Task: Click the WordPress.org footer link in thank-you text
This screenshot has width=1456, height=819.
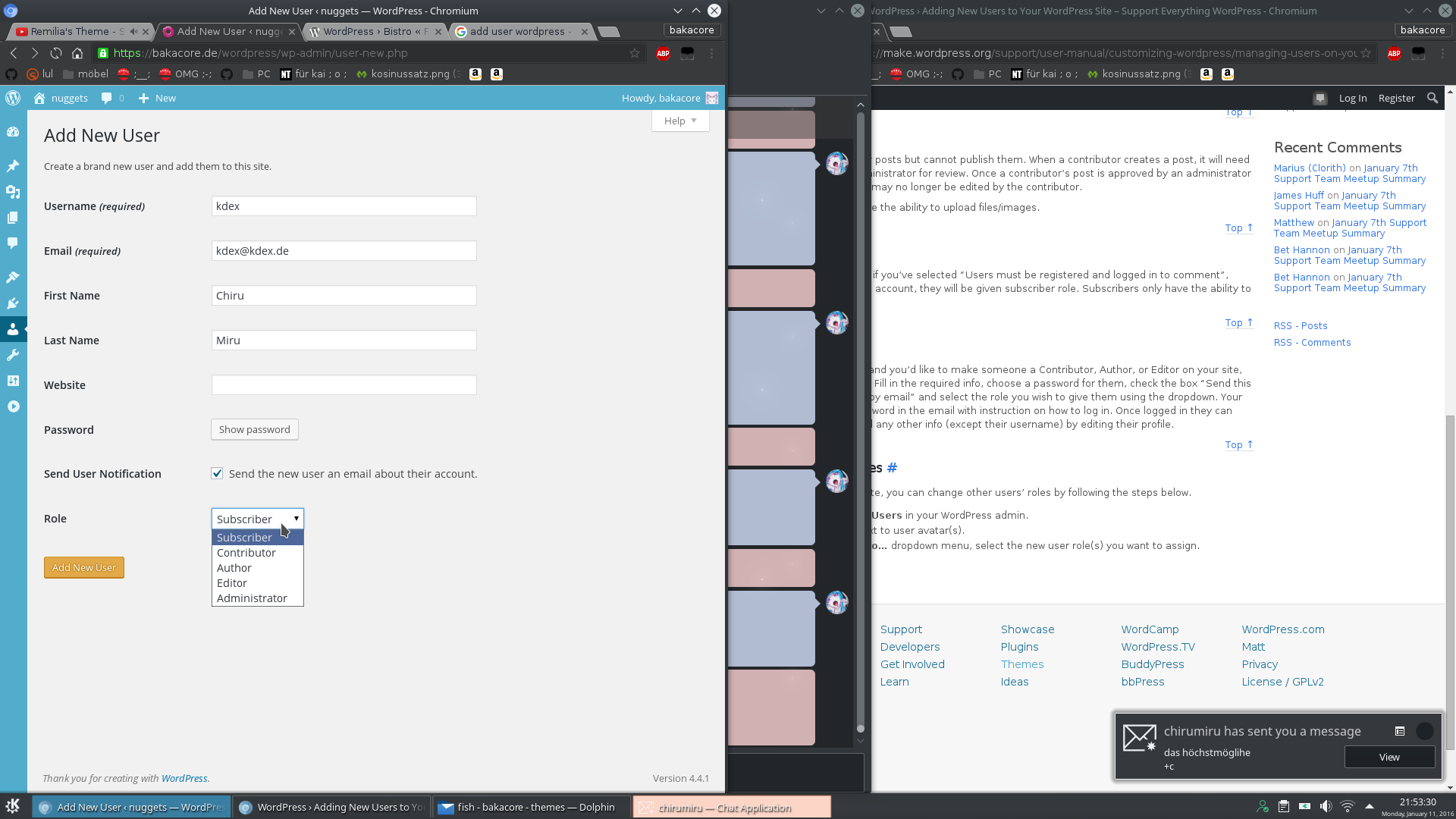Action: pos(184,778)
